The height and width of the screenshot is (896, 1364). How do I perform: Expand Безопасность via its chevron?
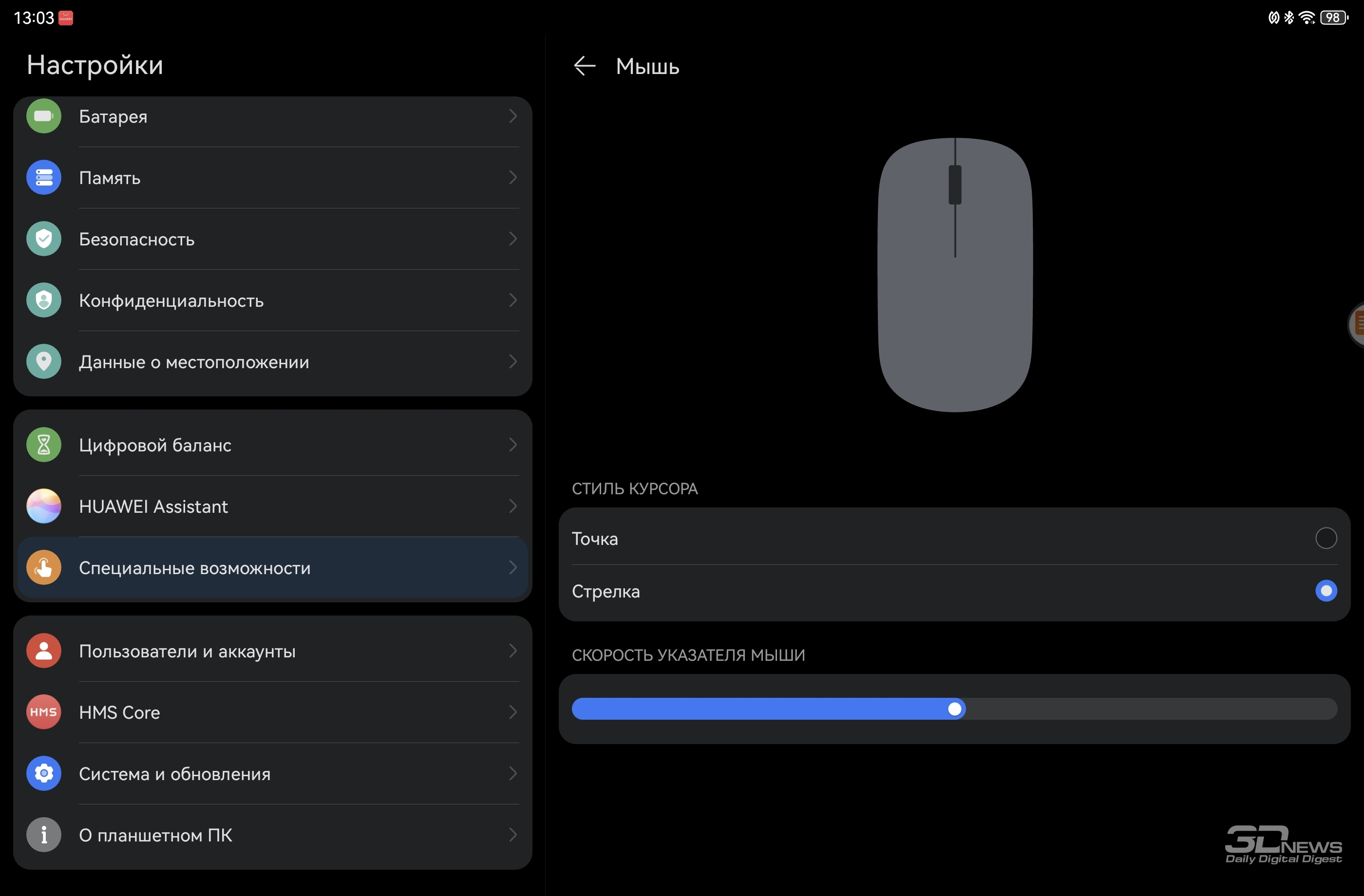(513, 239)
